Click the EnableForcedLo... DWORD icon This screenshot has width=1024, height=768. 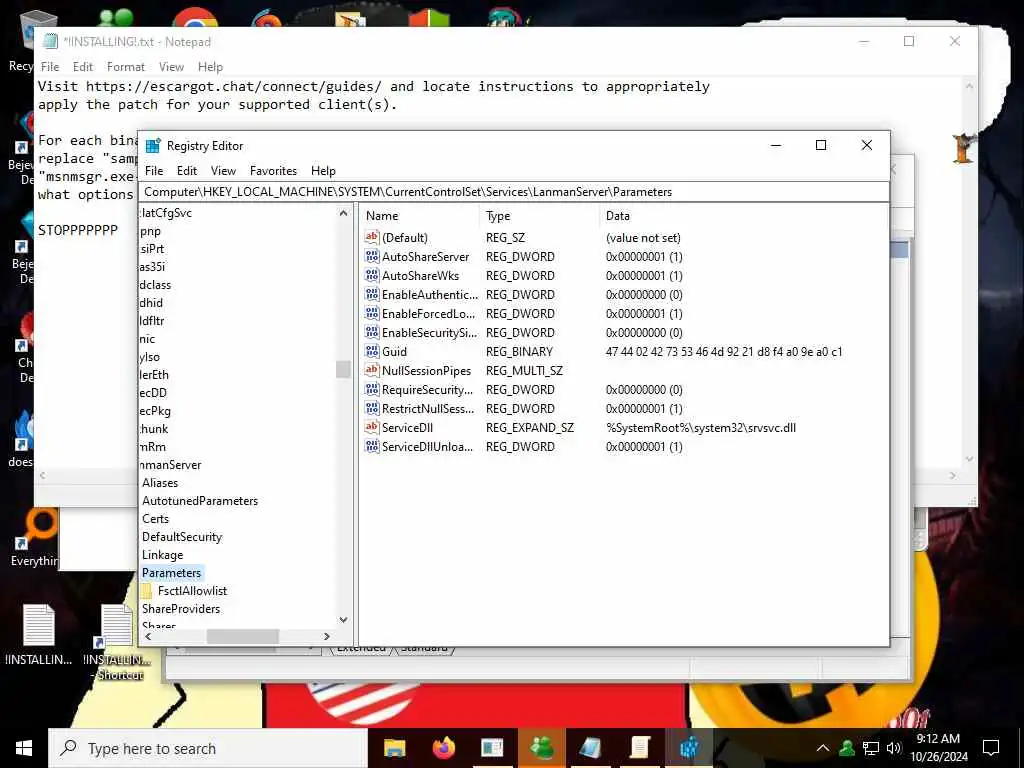(x=372, y=313)
